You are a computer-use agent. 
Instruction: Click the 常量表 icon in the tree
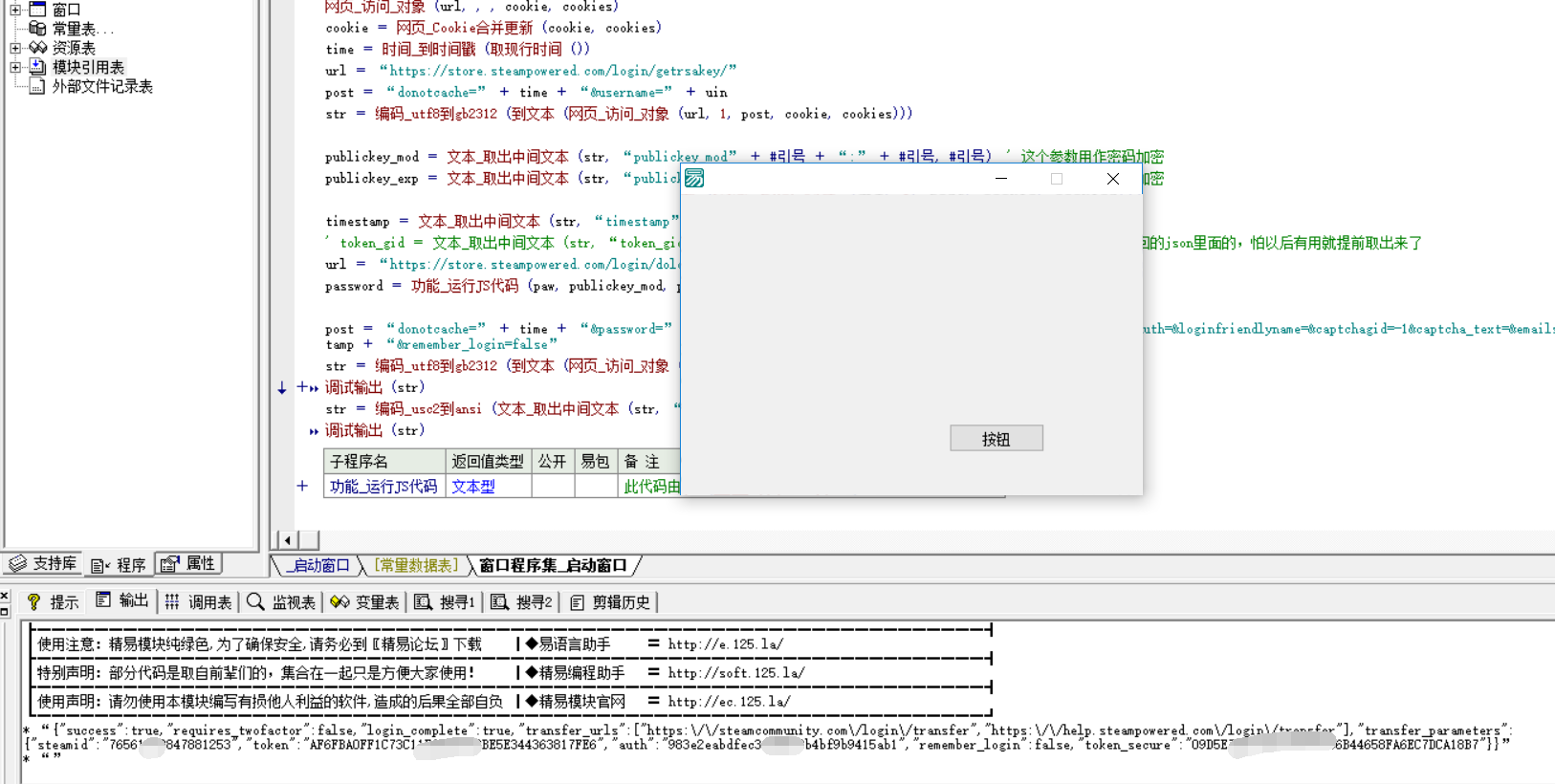click(x=37, y=29)
